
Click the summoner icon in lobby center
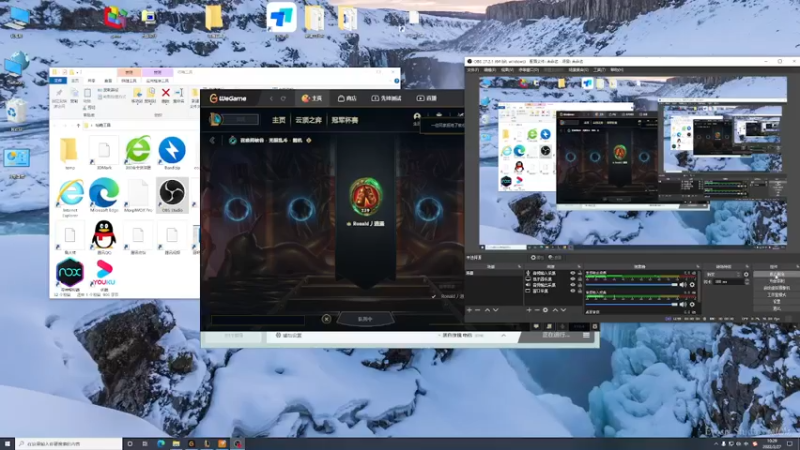(365, 196)
